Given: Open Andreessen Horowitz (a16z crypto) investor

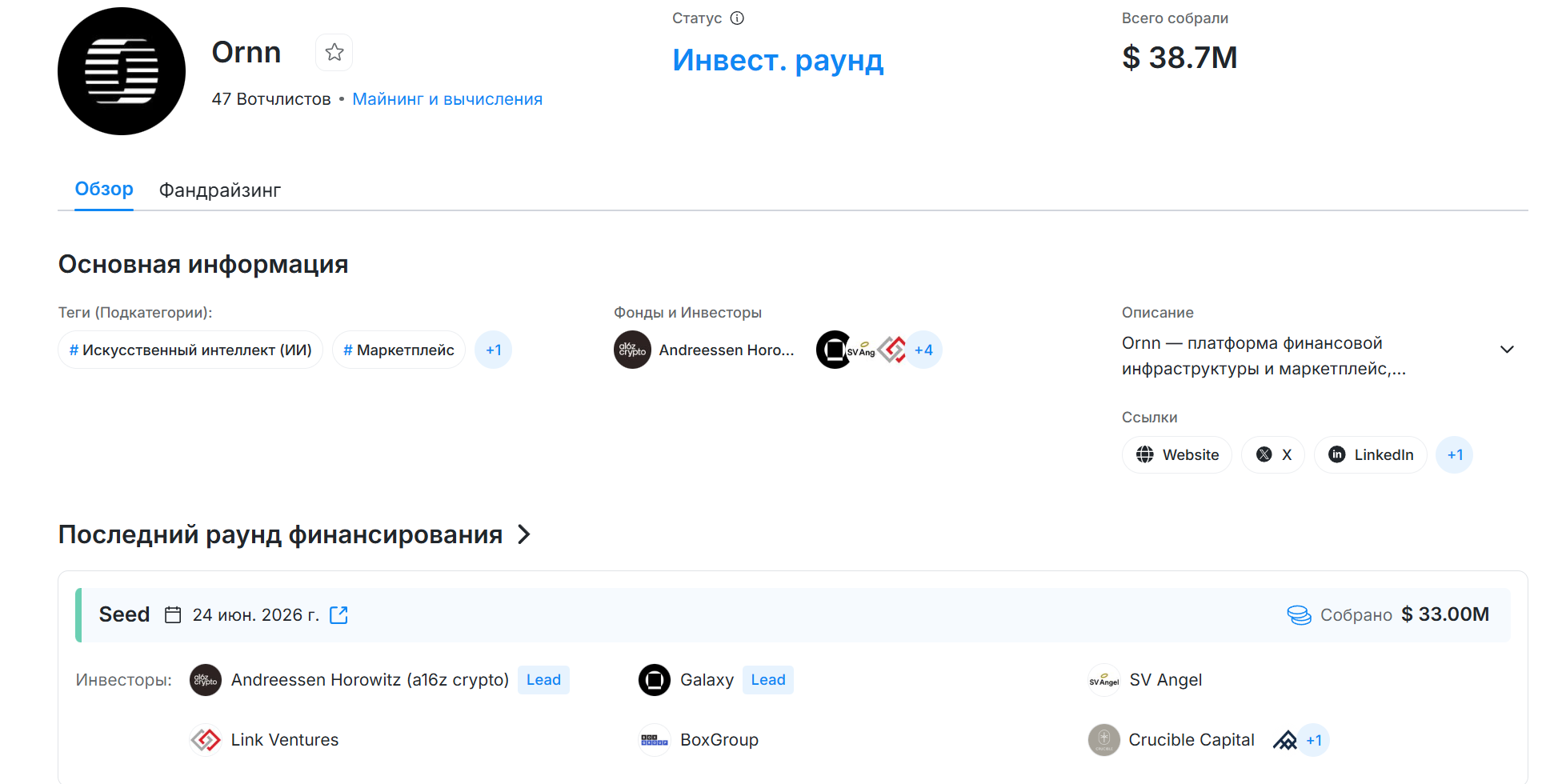Looking at the screenshot, I should pos(370,680).
